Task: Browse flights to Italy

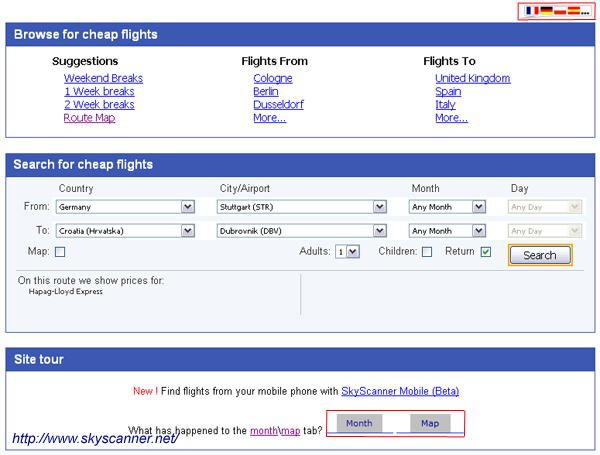Action: pyautogui.click(x=445, y=104)
